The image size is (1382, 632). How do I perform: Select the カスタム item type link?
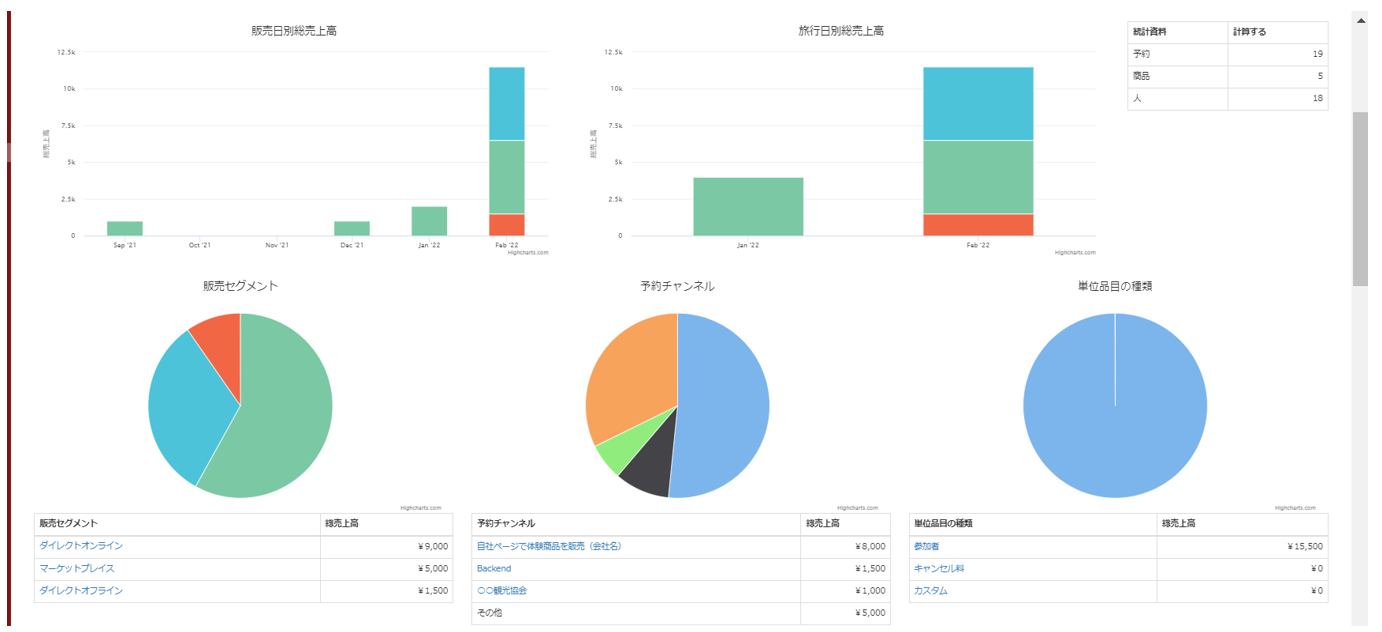click(930, 591)
